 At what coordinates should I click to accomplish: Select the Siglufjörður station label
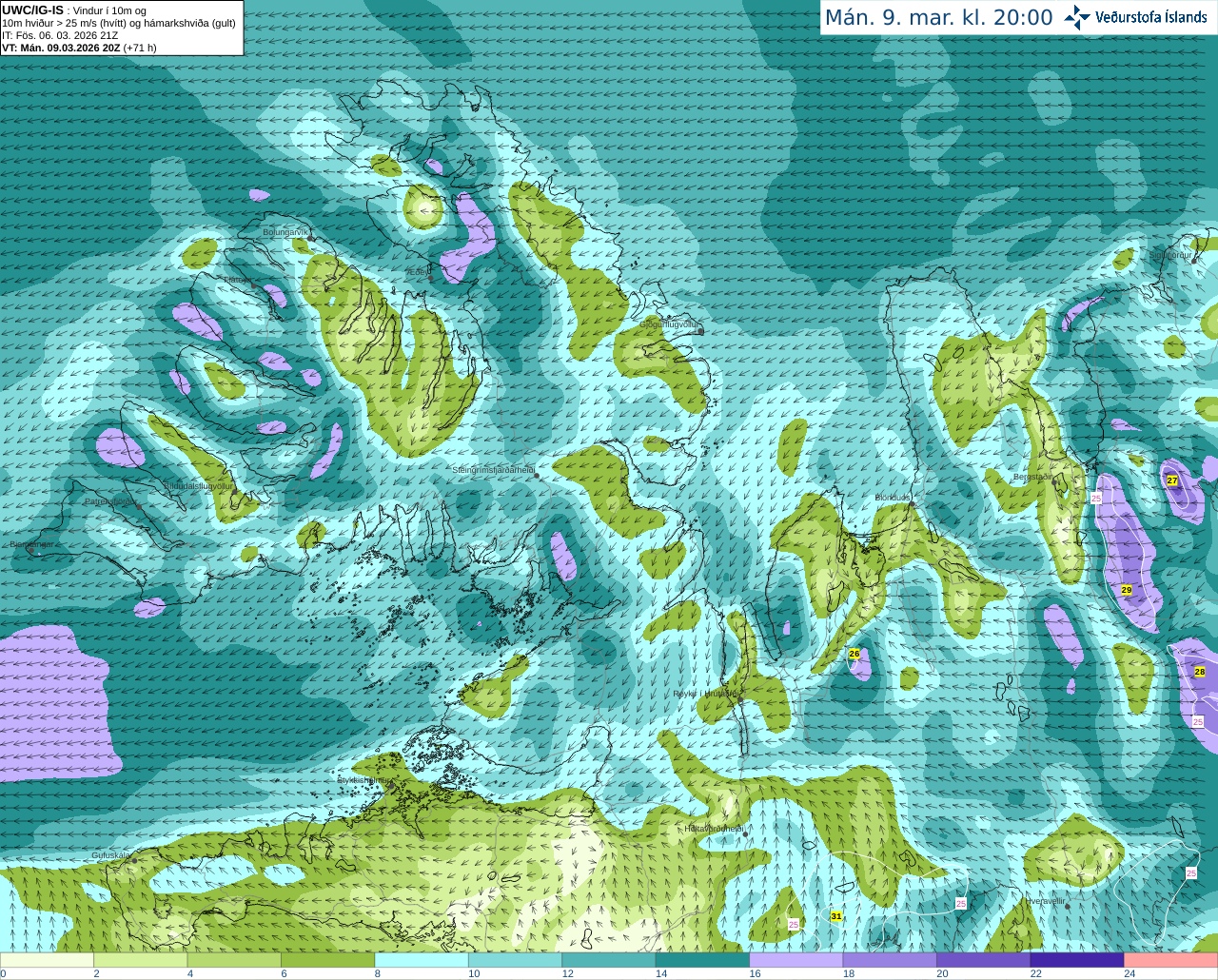coord(1170,255)
